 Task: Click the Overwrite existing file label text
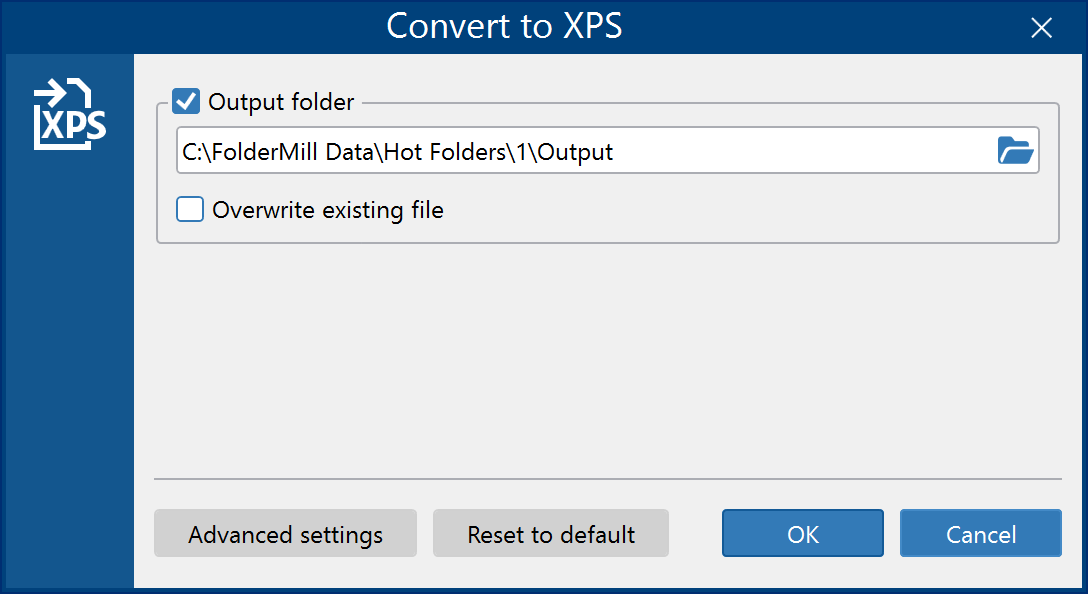click(328, 210)
